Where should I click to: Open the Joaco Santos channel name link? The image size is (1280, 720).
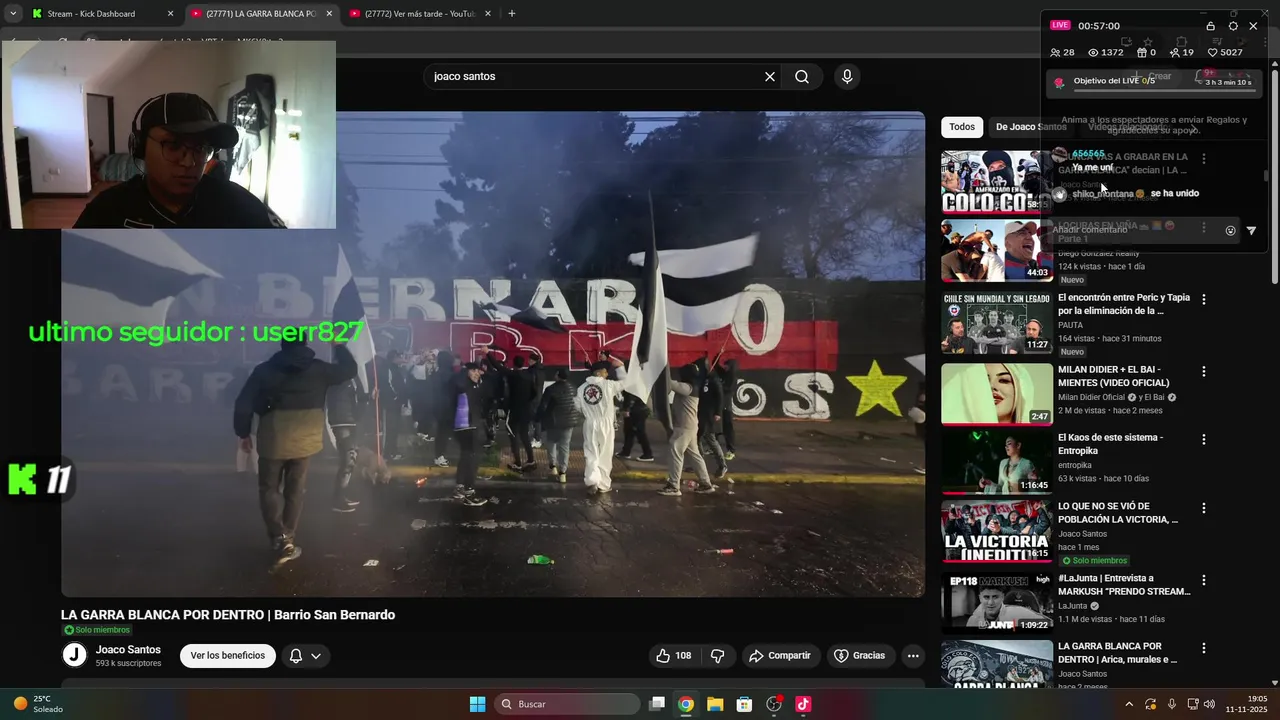pyautogui.click(x=128, y=650)
